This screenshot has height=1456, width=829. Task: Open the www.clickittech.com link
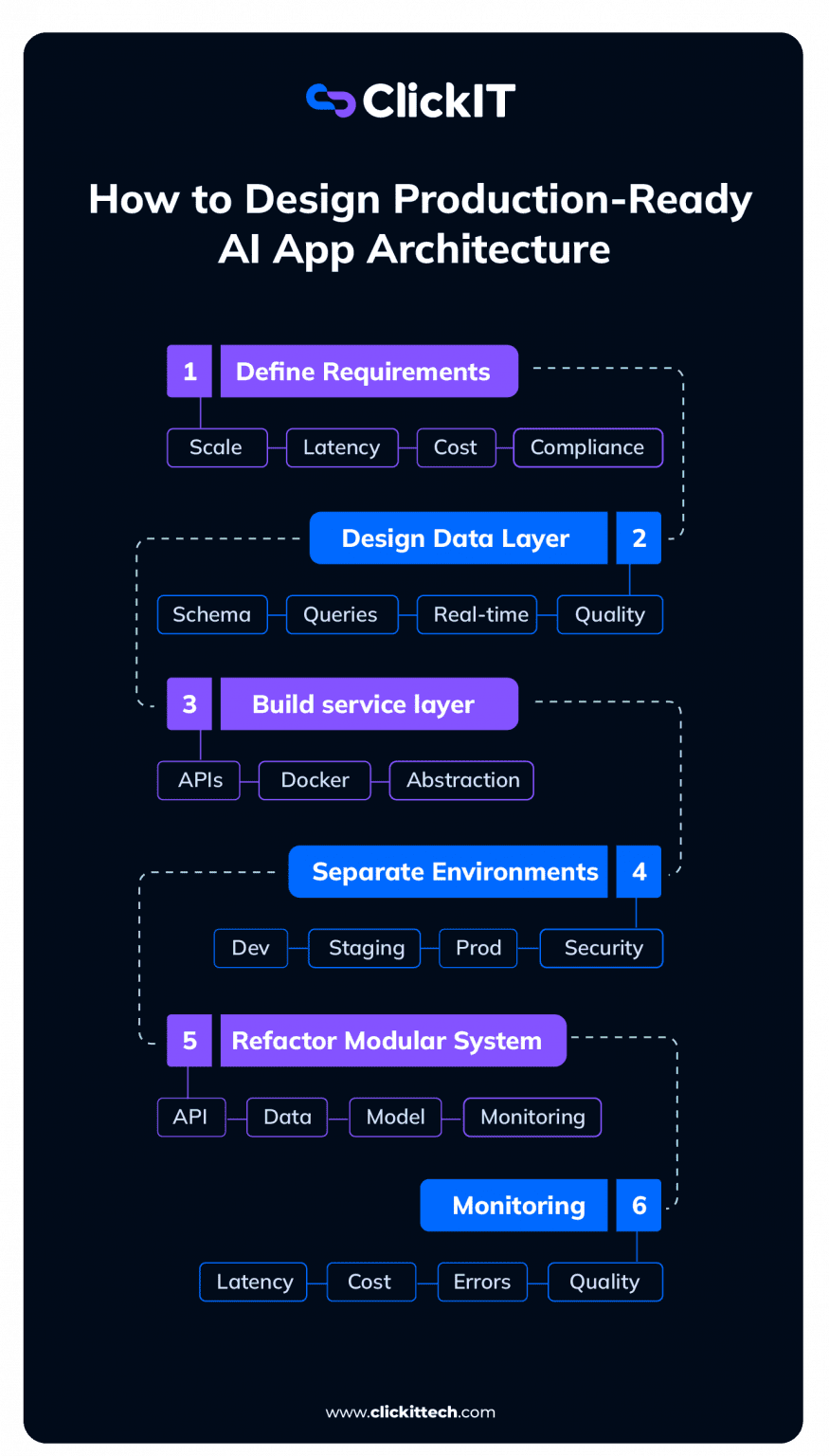410,1411
